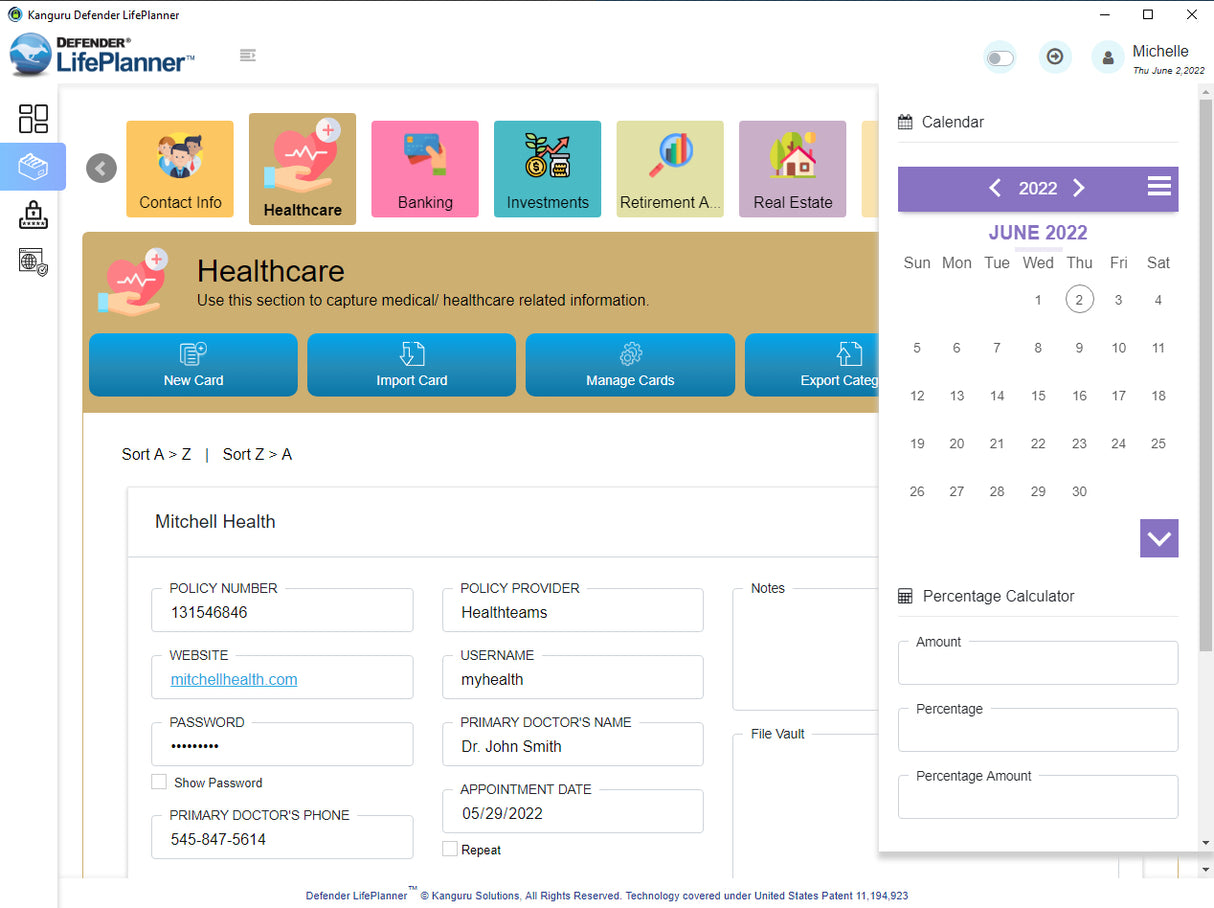The height and width of the screenshot is (908, 1214).
Task: Open the secure web browser sidebar icon
Action: [33, 262]
